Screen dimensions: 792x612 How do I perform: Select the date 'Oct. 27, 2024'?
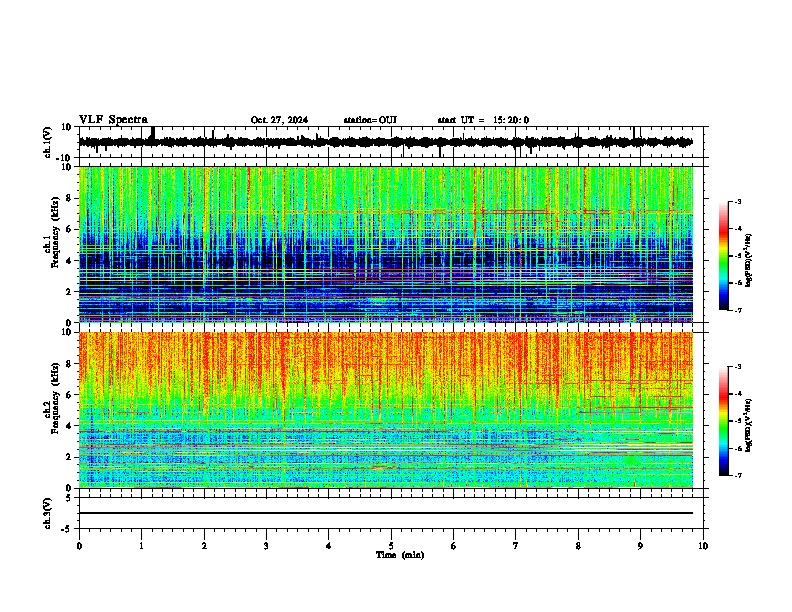pos(279,120)
